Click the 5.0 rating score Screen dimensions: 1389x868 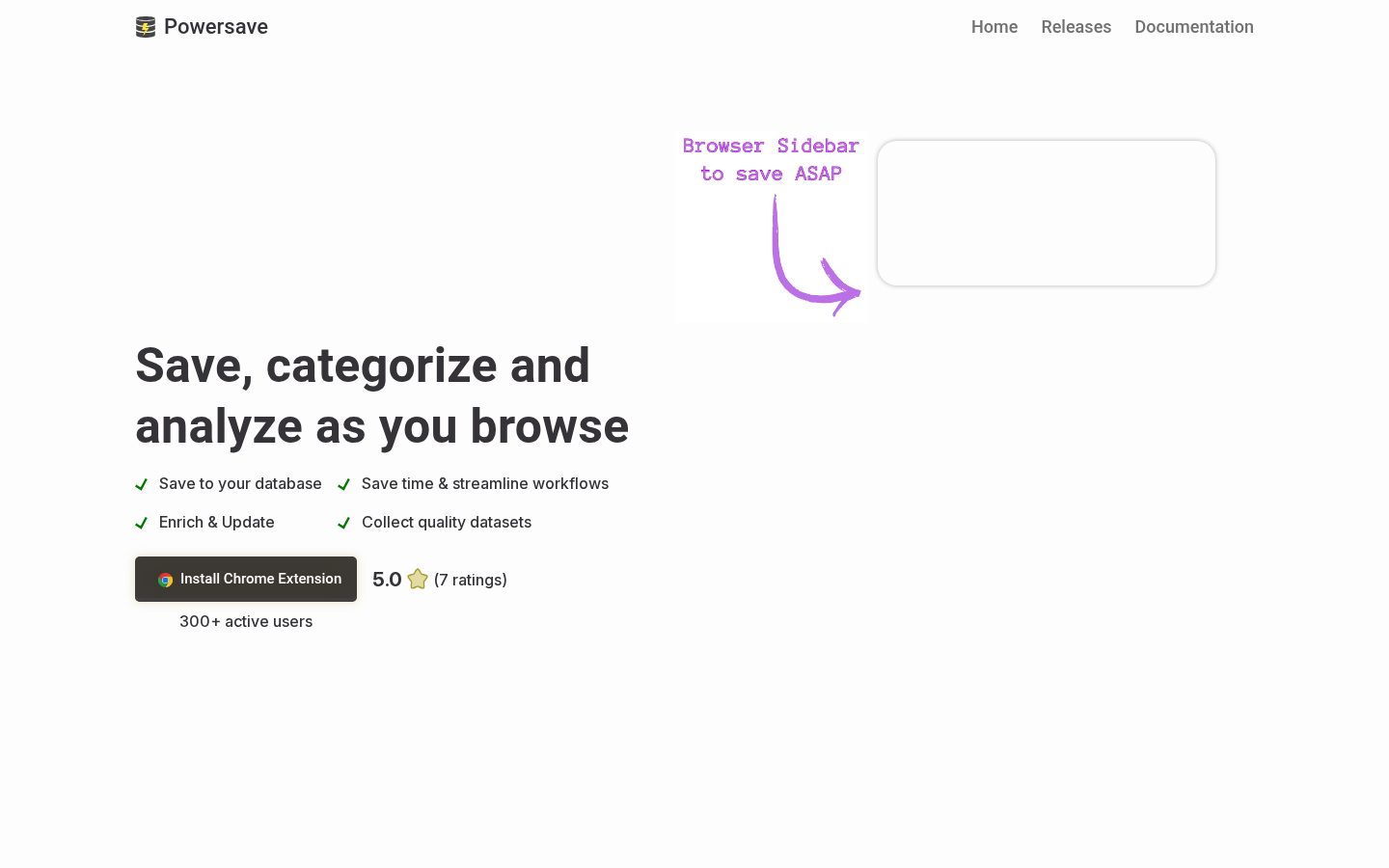pyautogui.click(x=387, y=580)
